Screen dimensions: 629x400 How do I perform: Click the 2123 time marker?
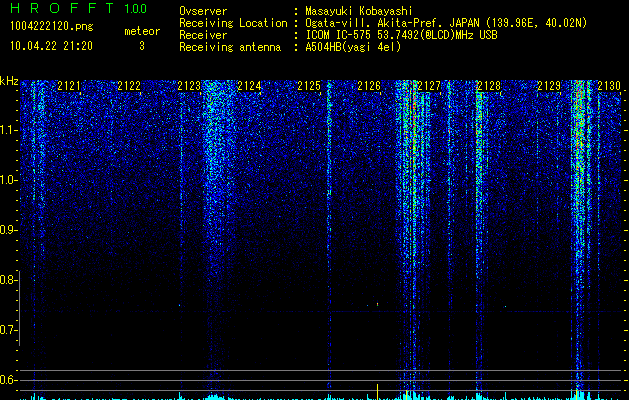pyautogui.click(x=189, y=86)
